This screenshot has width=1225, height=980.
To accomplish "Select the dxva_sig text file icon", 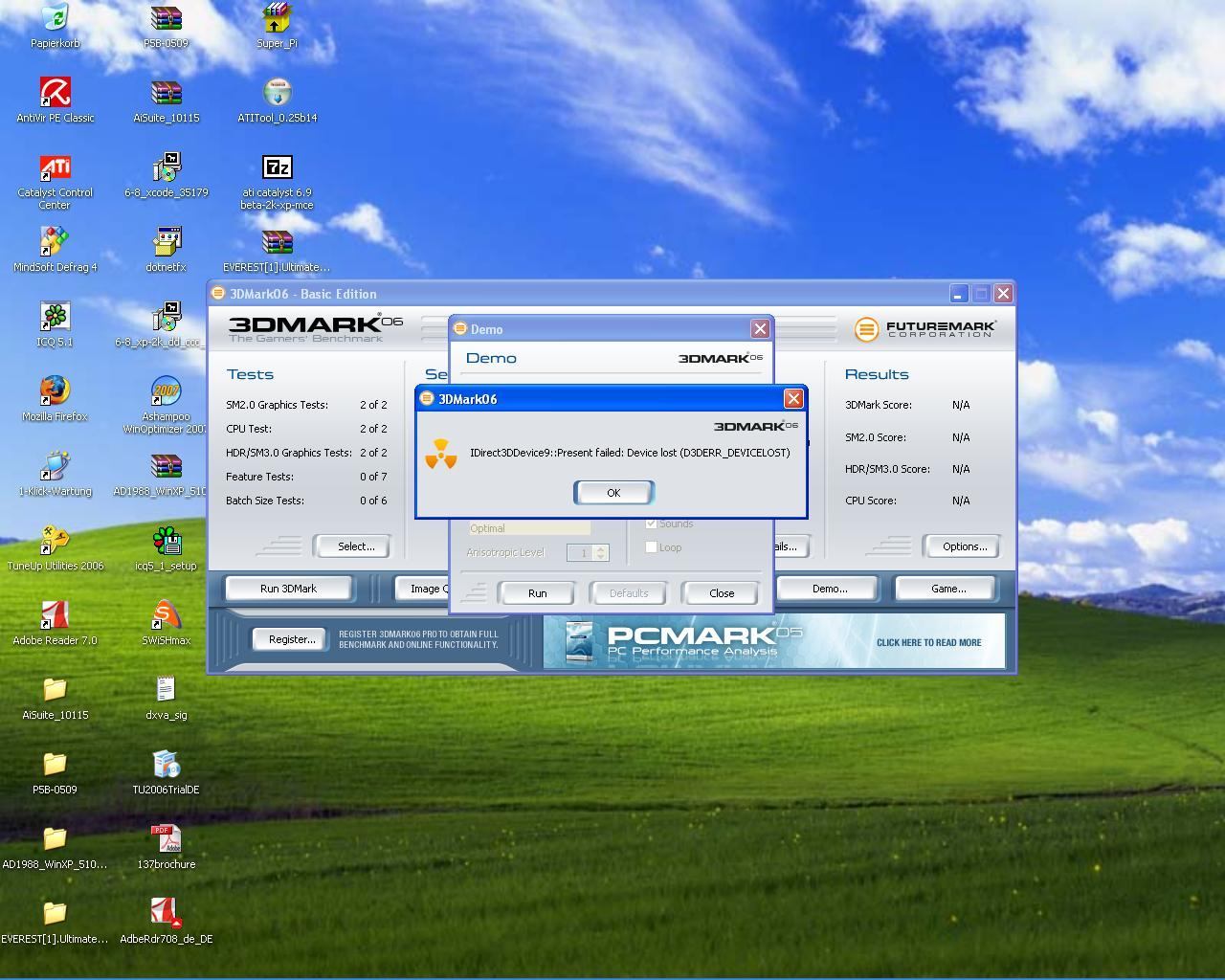I will (167, 690).
